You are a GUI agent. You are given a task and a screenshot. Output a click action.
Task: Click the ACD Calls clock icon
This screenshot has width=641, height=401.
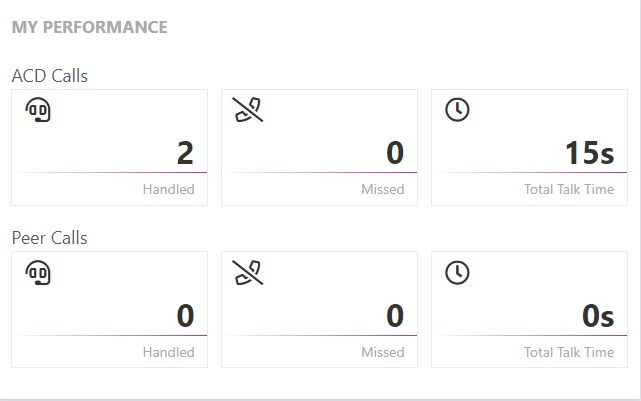tap(457, 110)
